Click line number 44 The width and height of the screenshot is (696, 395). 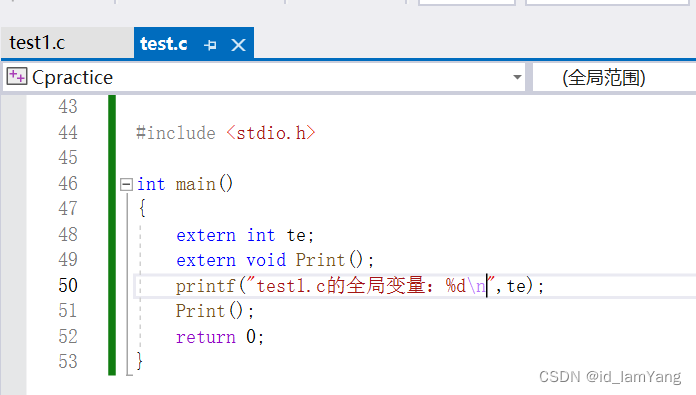tap(68, 133)
